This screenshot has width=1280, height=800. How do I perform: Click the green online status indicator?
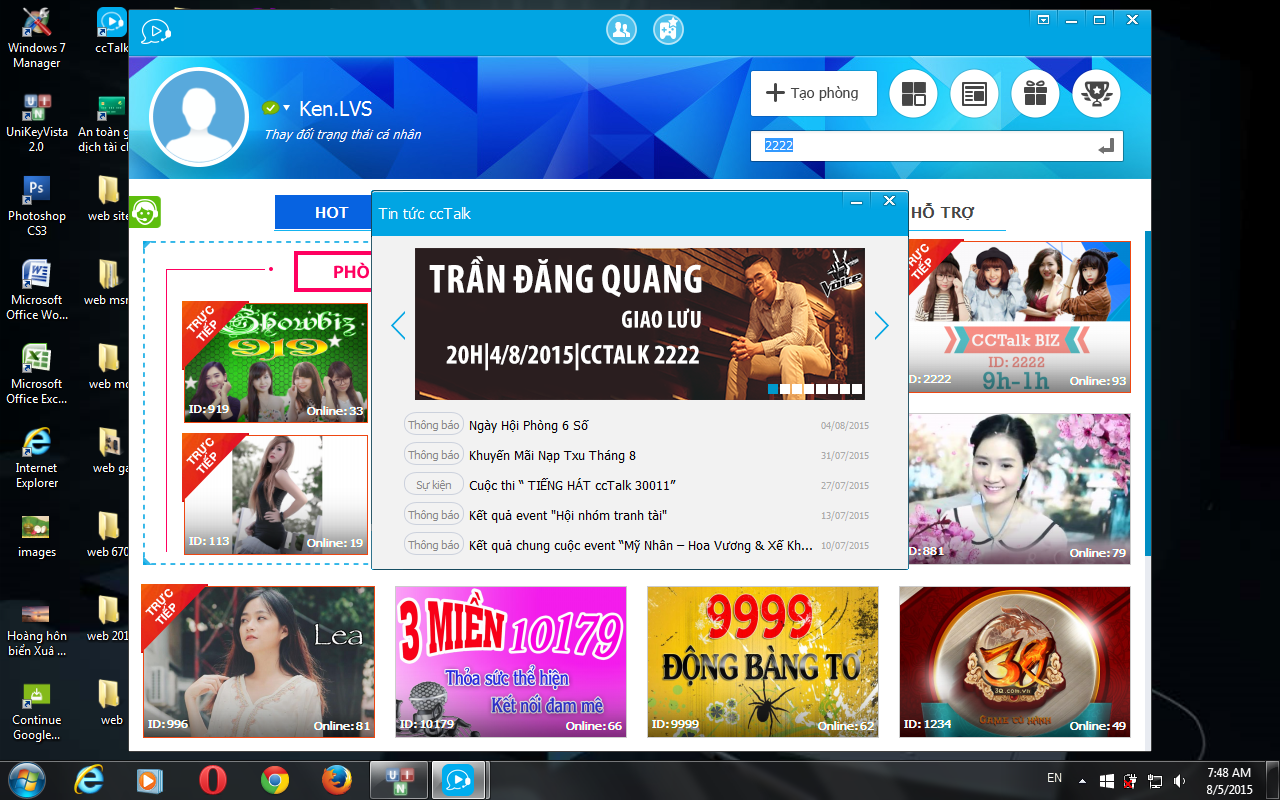270,108
